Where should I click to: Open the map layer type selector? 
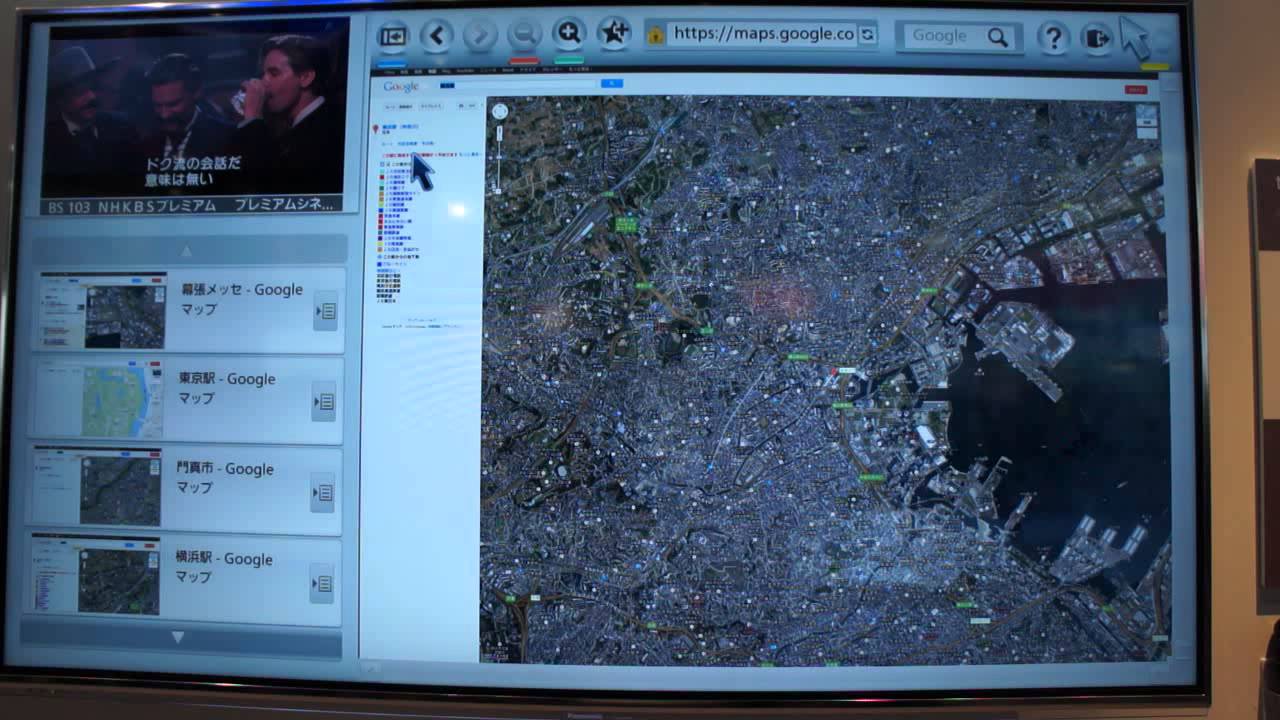tap(1147, 119)
